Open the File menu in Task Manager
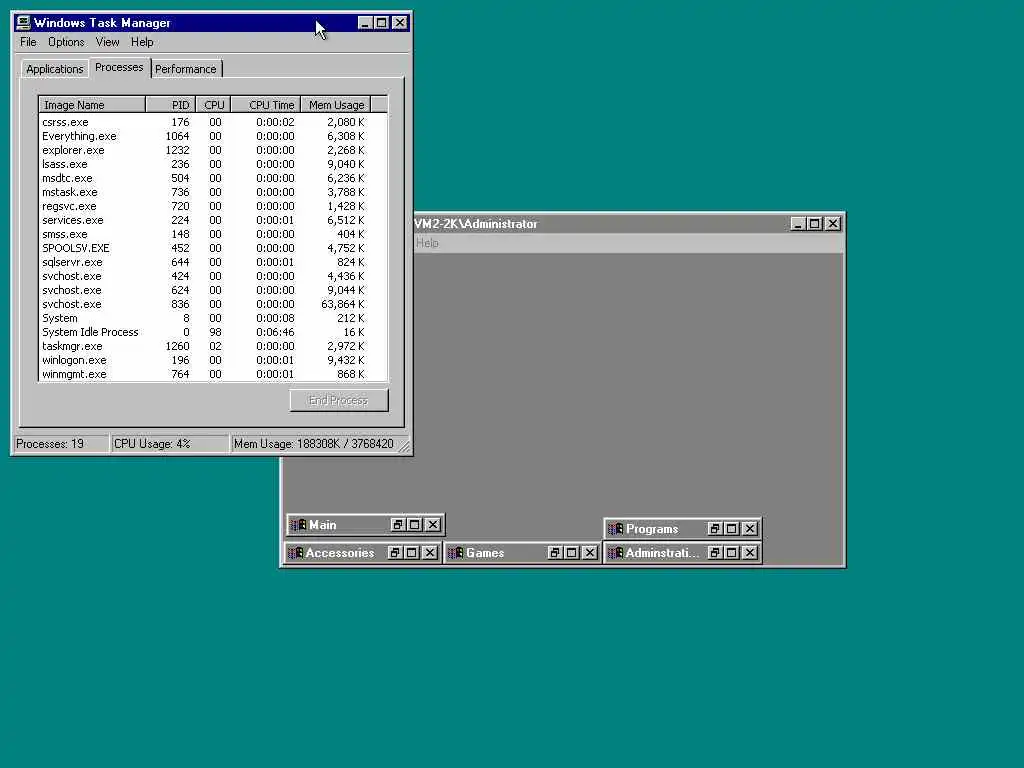 (x=28, y=42)
